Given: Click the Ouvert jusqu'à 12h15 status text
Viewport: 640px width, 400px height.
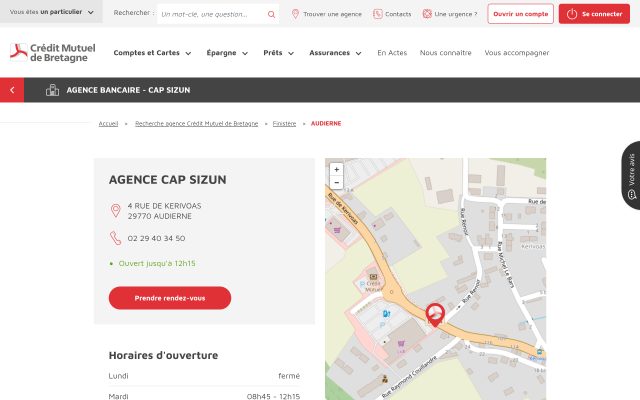Looking at the screenshot, I should point(157,263).
